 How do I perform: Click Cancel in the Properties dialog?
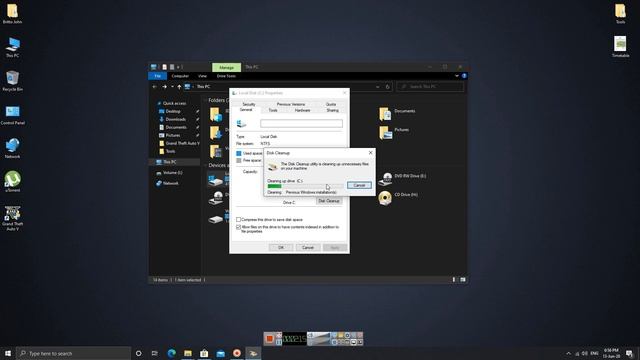click(308, 248)
